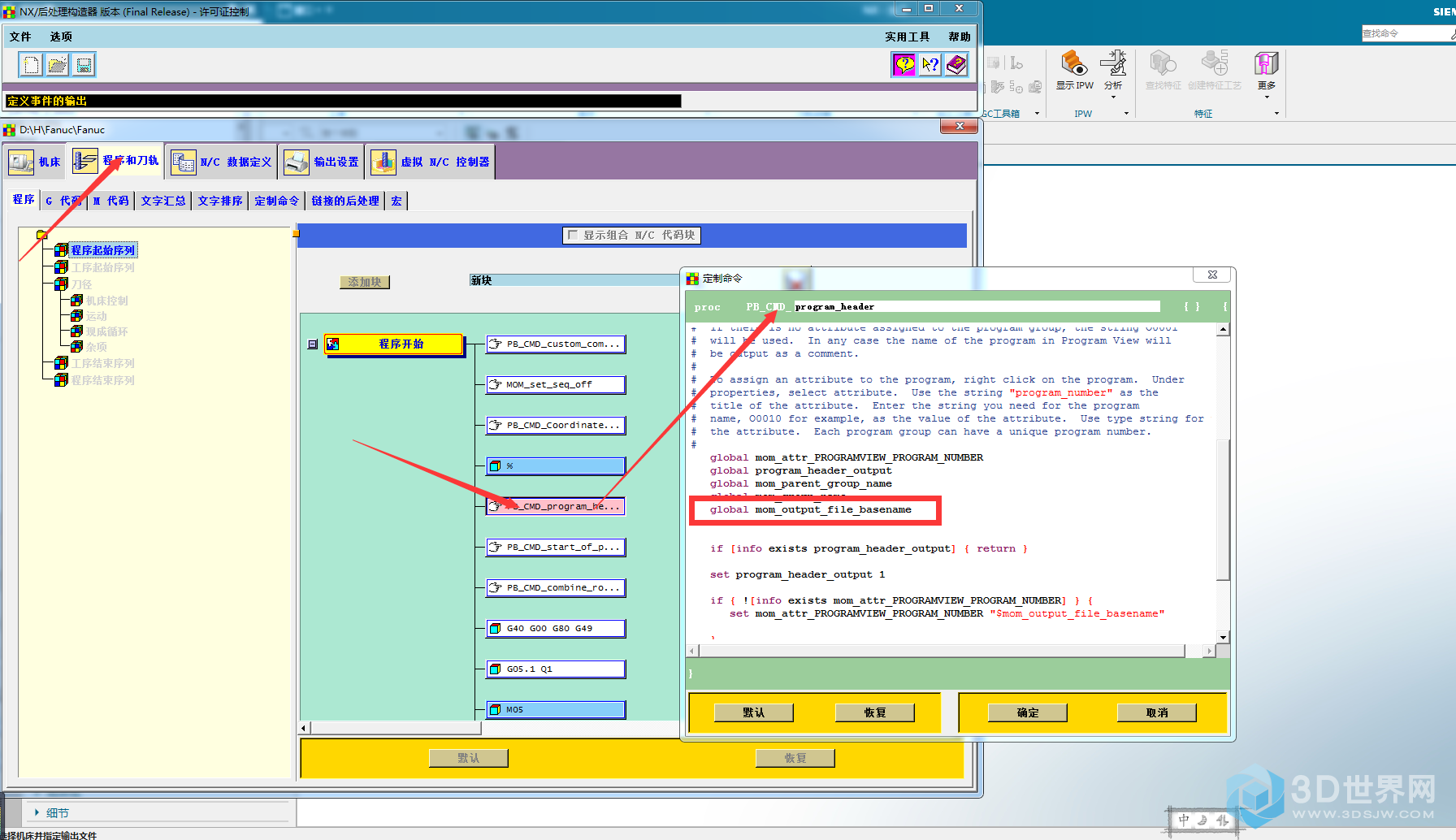Click the M05 block icon
The image size is (1456, 840).
[x=495, y=710]
